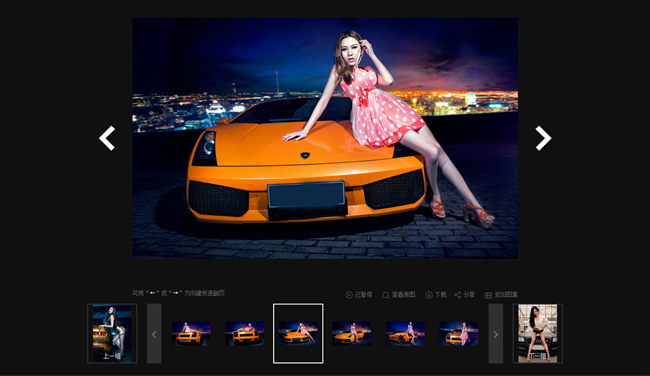Share this photo via the share icon
Screen dimensions: 650x376
(x=458, y=295)
